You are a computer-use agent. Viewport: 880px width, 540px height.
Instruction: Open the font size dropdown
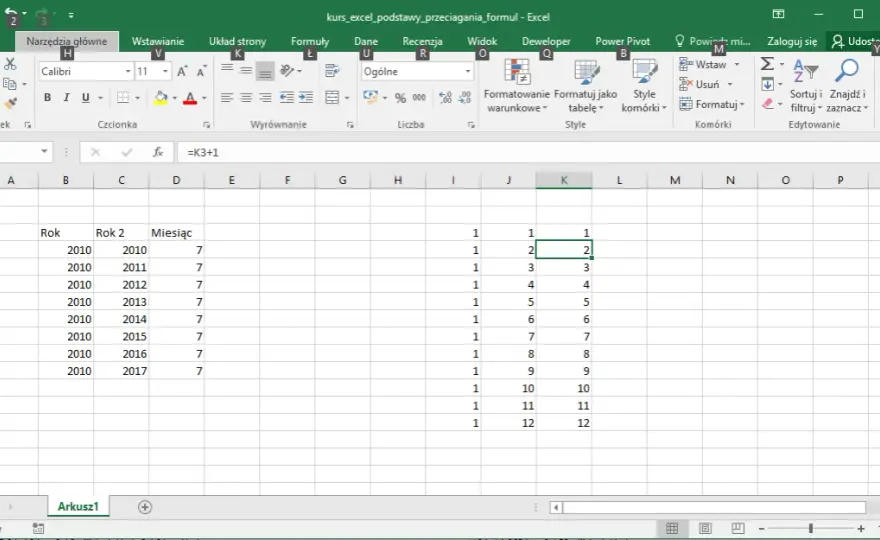point(165,71)
